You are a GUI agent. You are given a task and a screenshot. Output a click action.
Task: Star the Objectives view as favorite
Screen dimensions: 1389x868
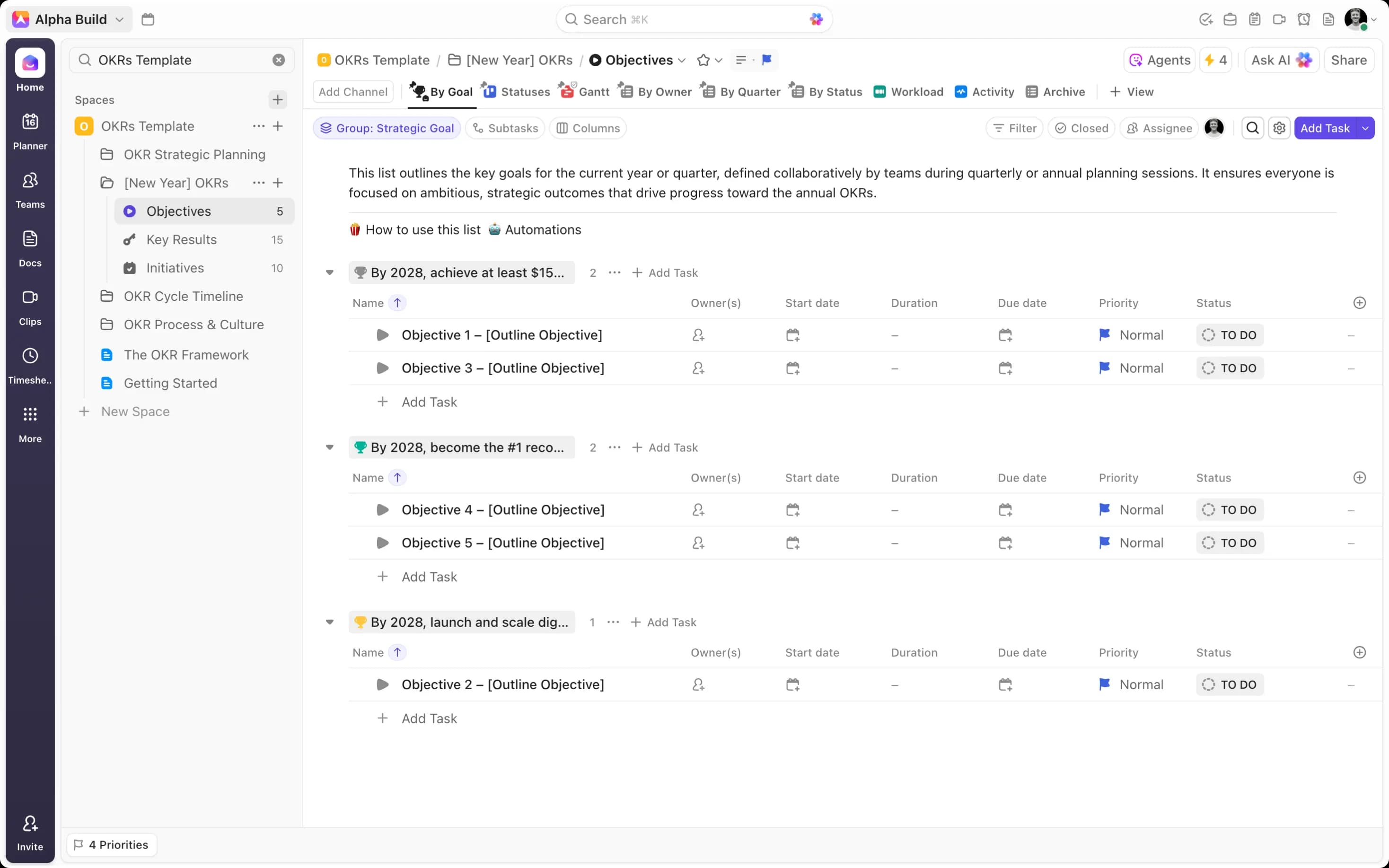coord(703,60)
